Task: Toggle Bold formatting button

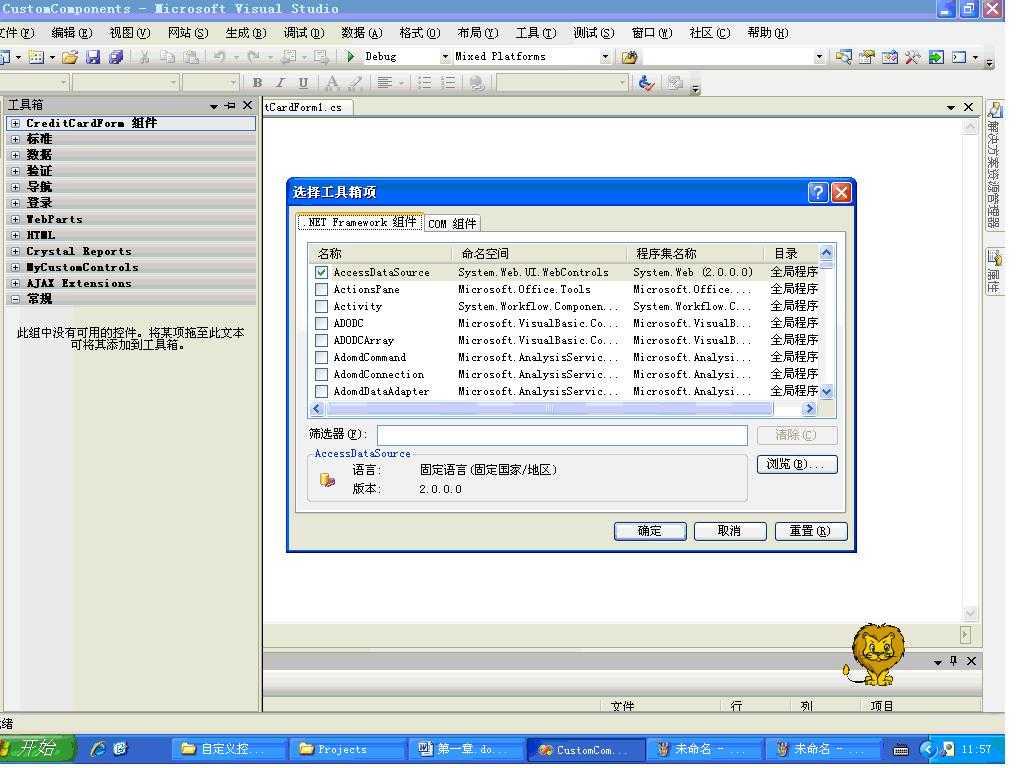Action: click(257, 83)
